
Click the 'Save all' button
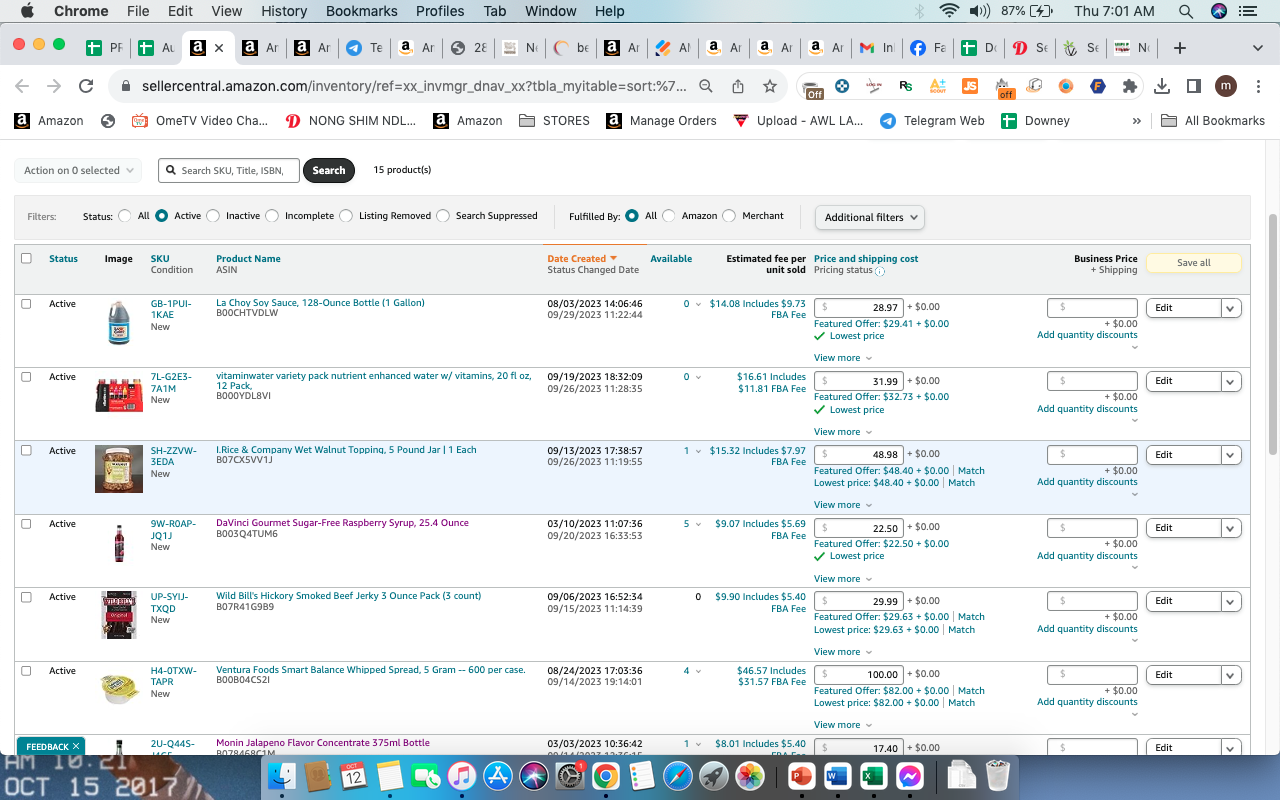tap(1193, 263)
